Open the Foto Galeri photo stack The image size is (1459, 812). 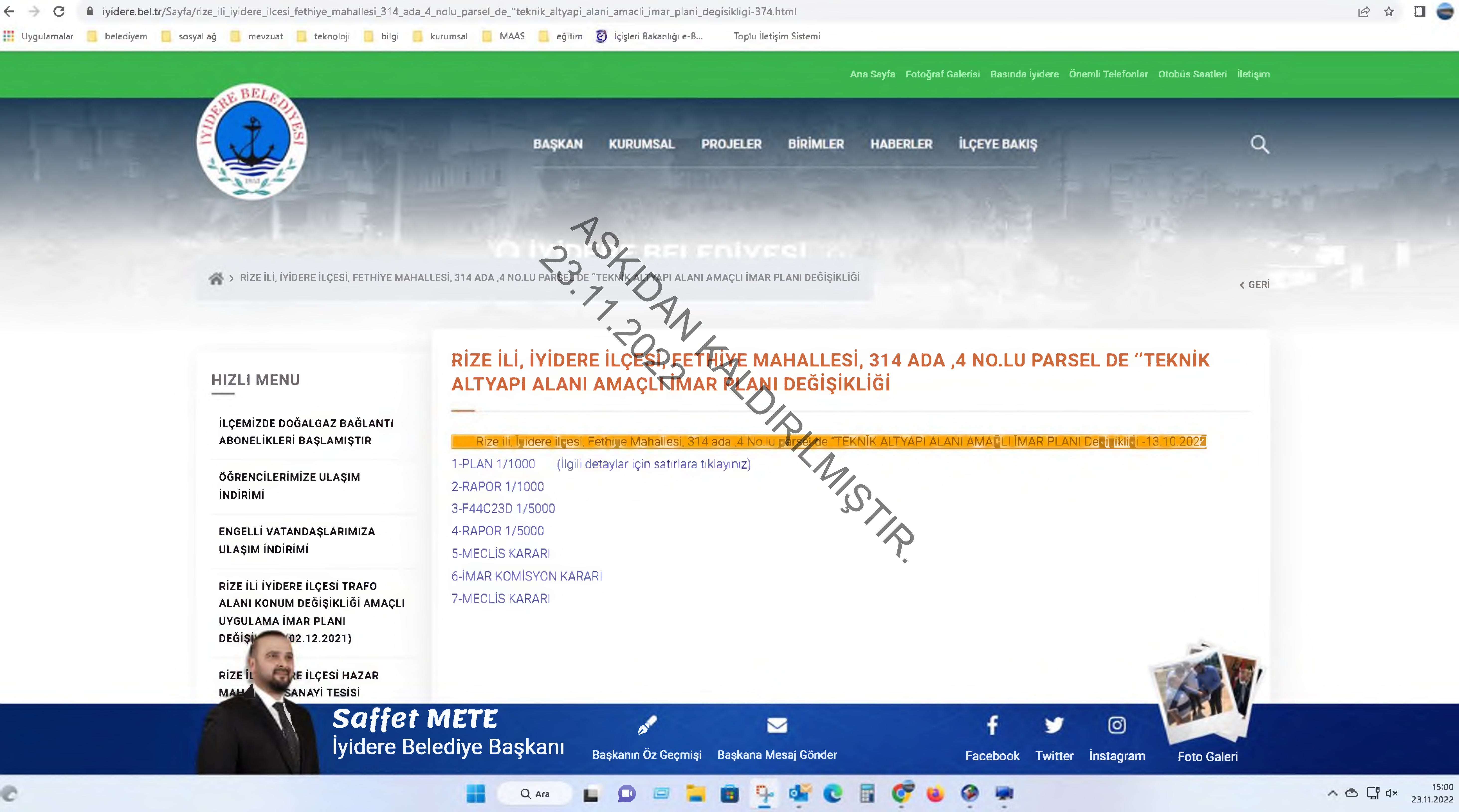1206,694
